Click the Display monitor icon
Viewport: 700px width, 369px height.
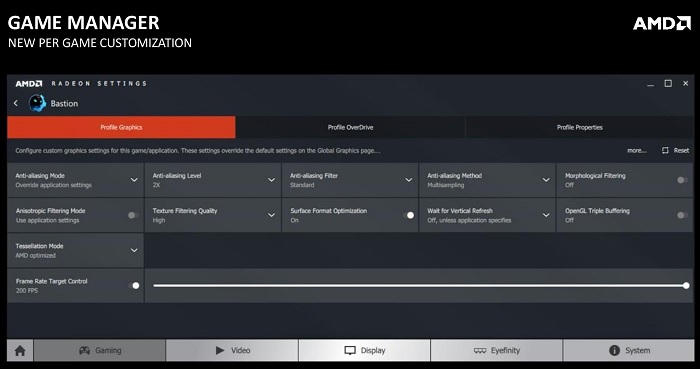[x=350, y=351]
